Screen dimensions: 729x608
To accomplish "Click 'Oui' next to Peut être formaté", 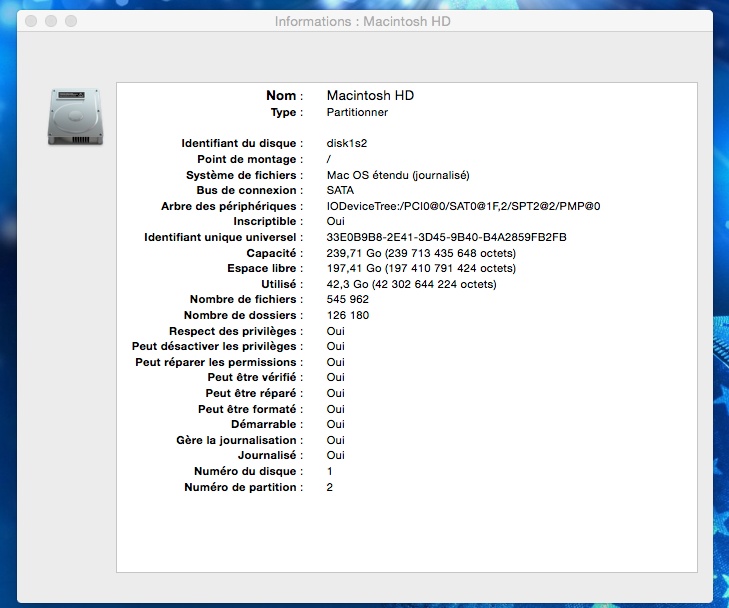I will click(336, 409).
